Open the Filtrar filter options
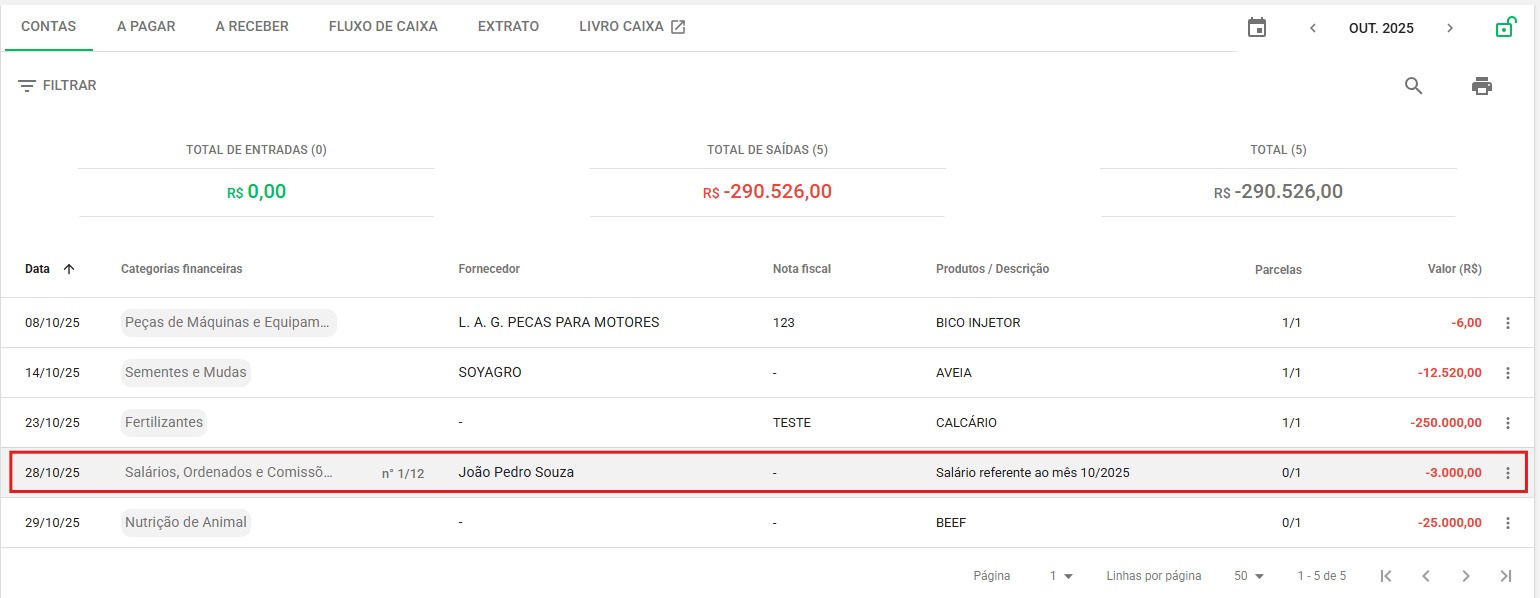Image resolution: width=1540 pixels, height=598 pixels. [x=57, y=86]
